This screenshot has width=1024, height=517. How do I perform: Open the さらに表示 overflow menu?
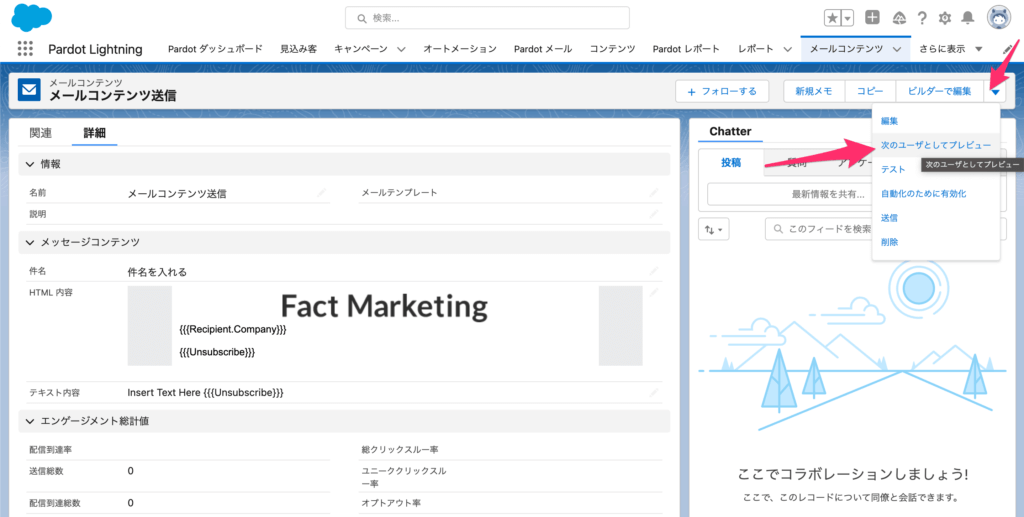(951, 49)
